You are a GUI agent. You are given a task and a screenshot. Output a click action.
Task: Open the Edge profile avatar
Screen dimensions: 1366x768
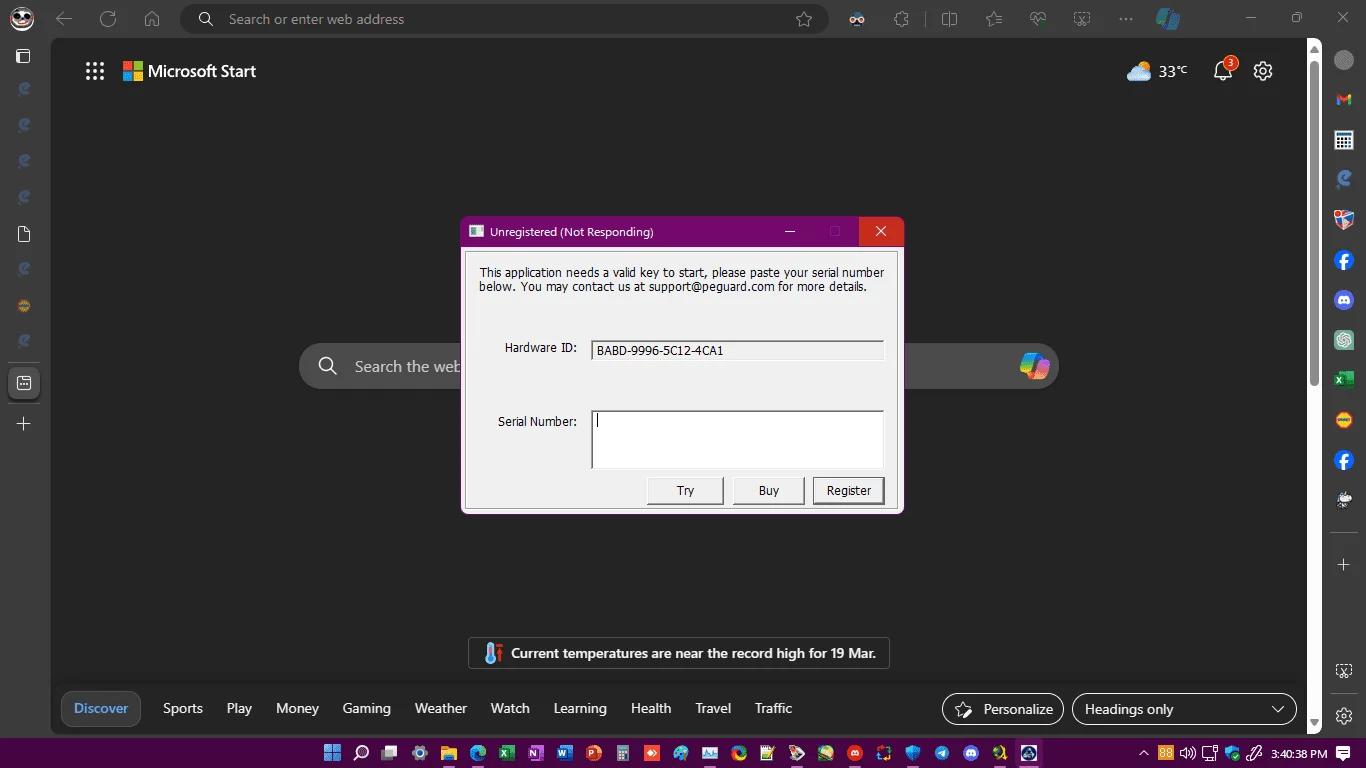[x=22, y=19]
